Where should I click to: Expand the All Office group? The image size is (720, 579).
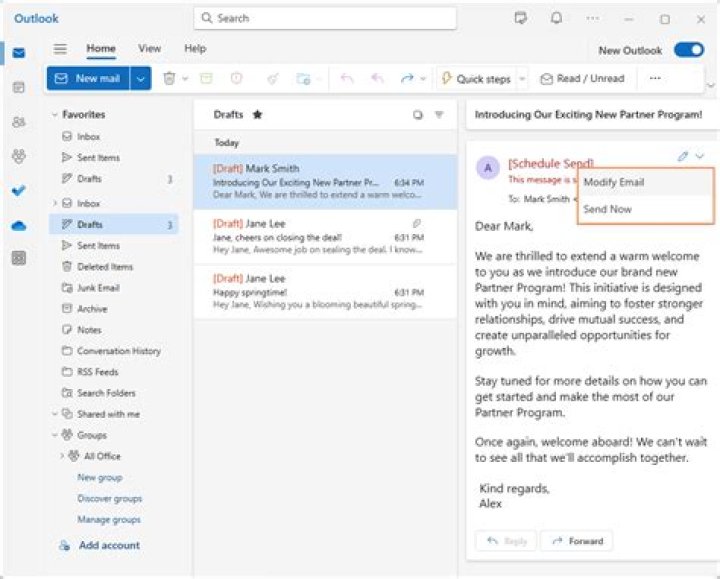coord(62,456)
